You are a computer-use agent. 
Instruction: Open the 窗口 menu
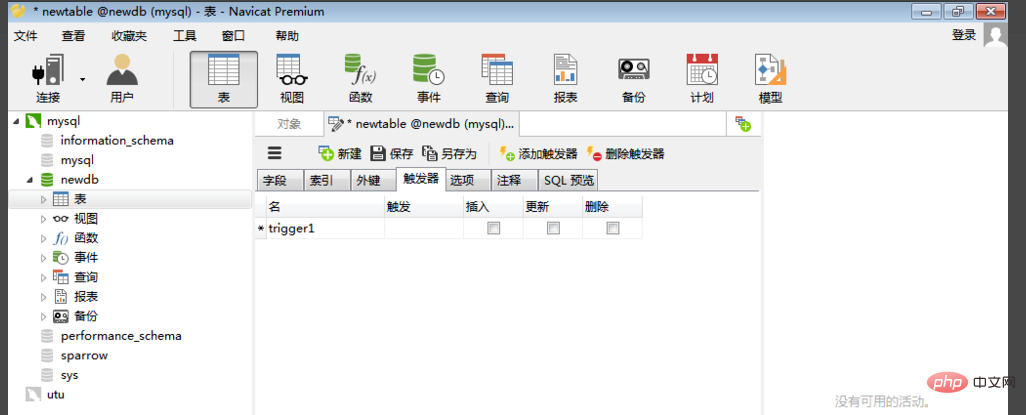[234, 36]
